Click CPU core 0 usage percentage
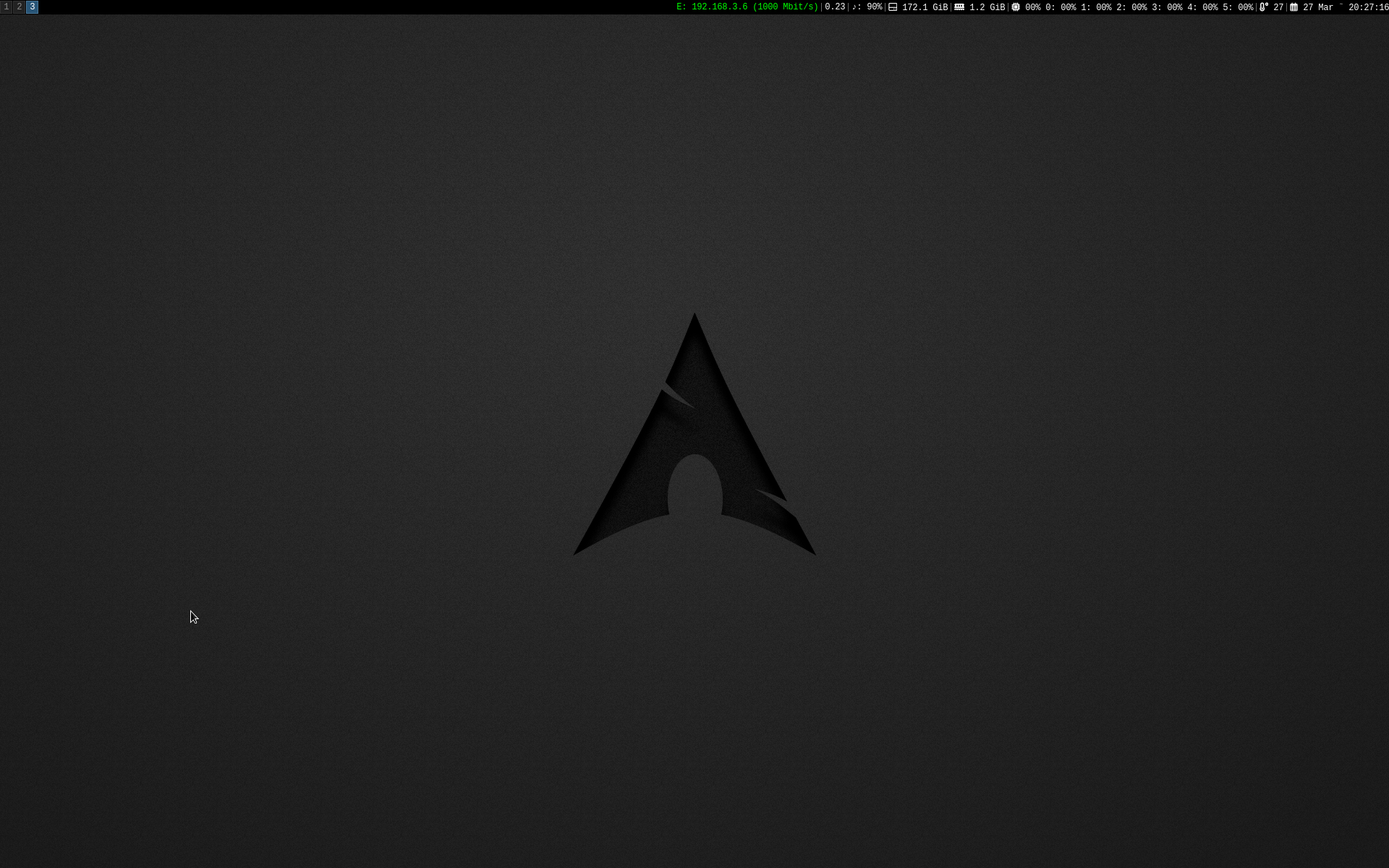 [x=1068, y=7]
